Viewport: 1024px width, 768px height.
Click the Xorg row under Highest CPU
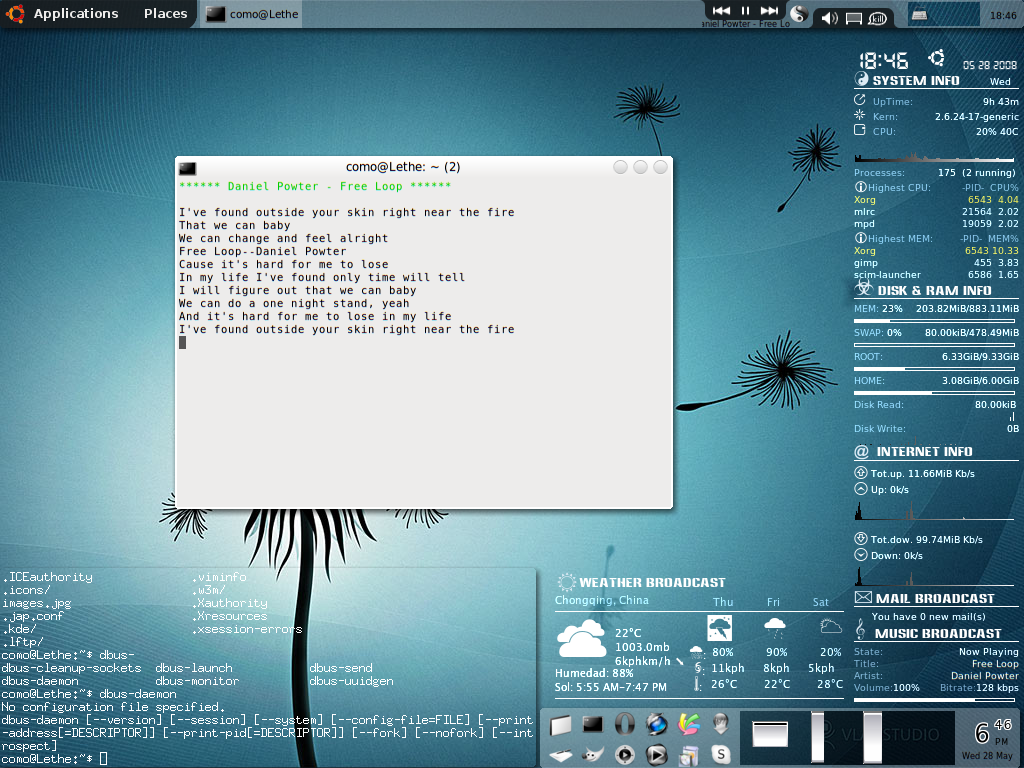pyautogui.click(x=936, y=200)
